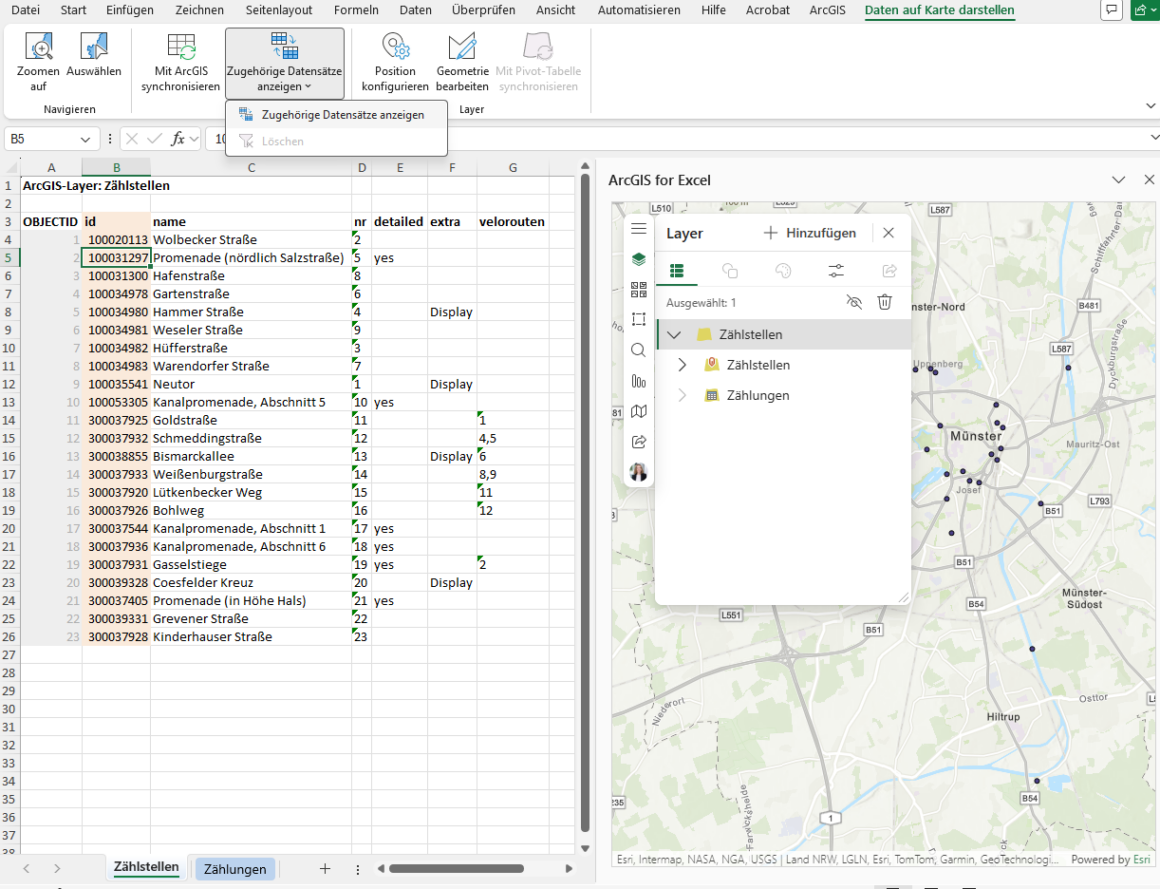Click the next sheet navigation arrow

click(57, 869)
